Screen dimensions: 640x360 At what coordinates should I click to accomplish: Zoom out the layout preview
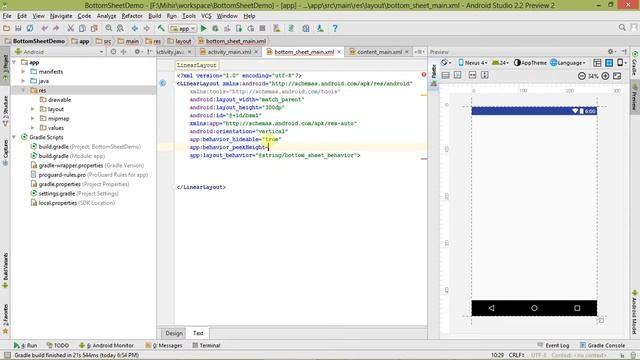(x=582, y=76)
